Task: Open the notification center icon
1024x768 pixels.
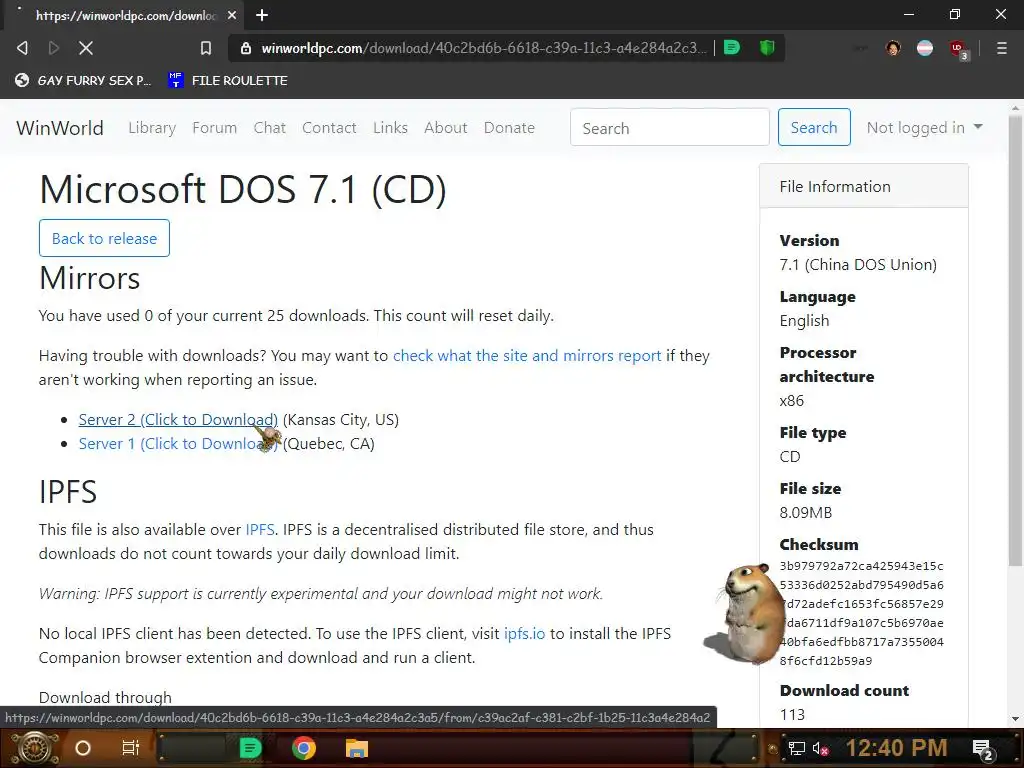Action: click(983, 750)
